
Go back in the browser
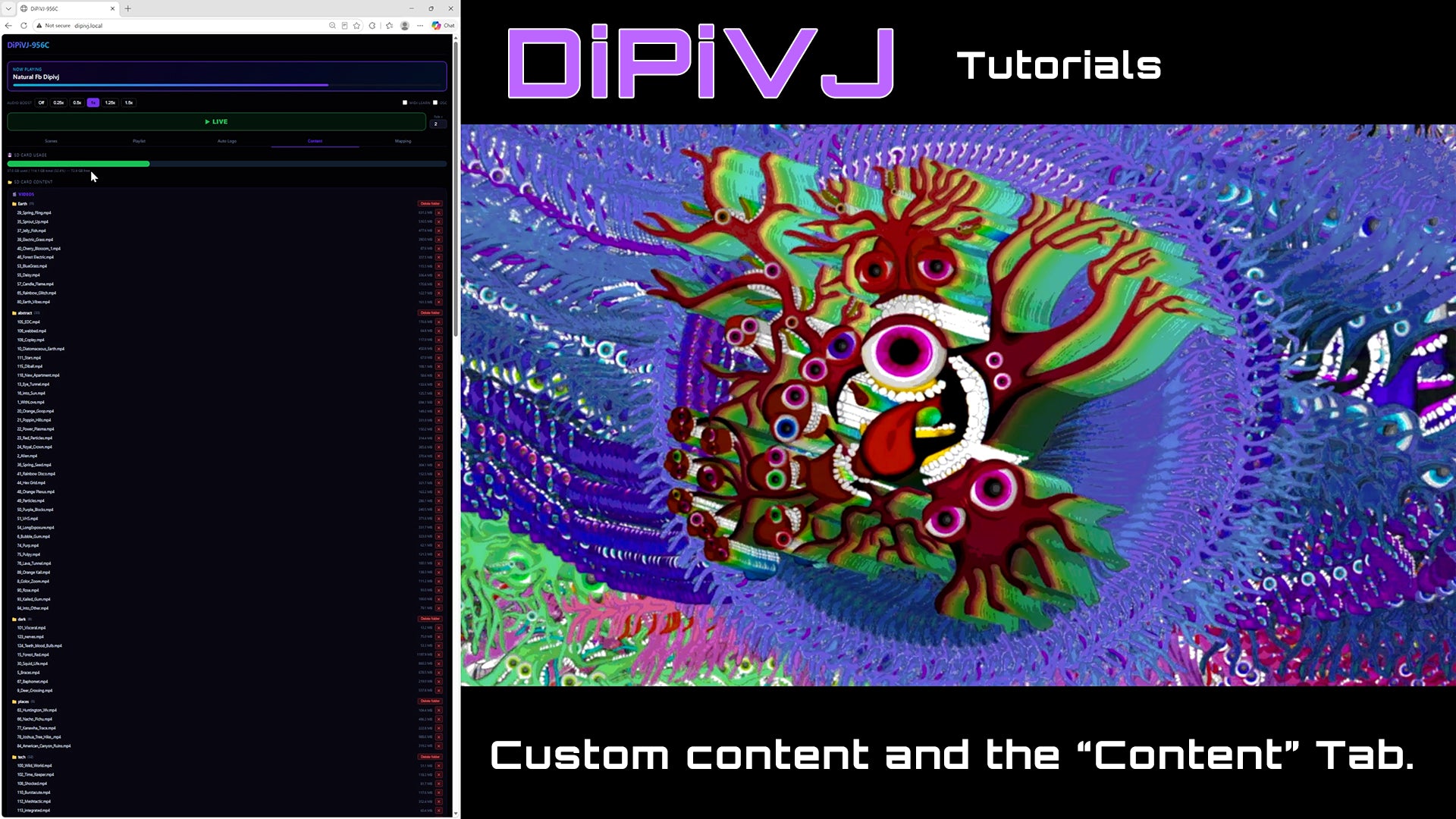click(x=8, y=25)
